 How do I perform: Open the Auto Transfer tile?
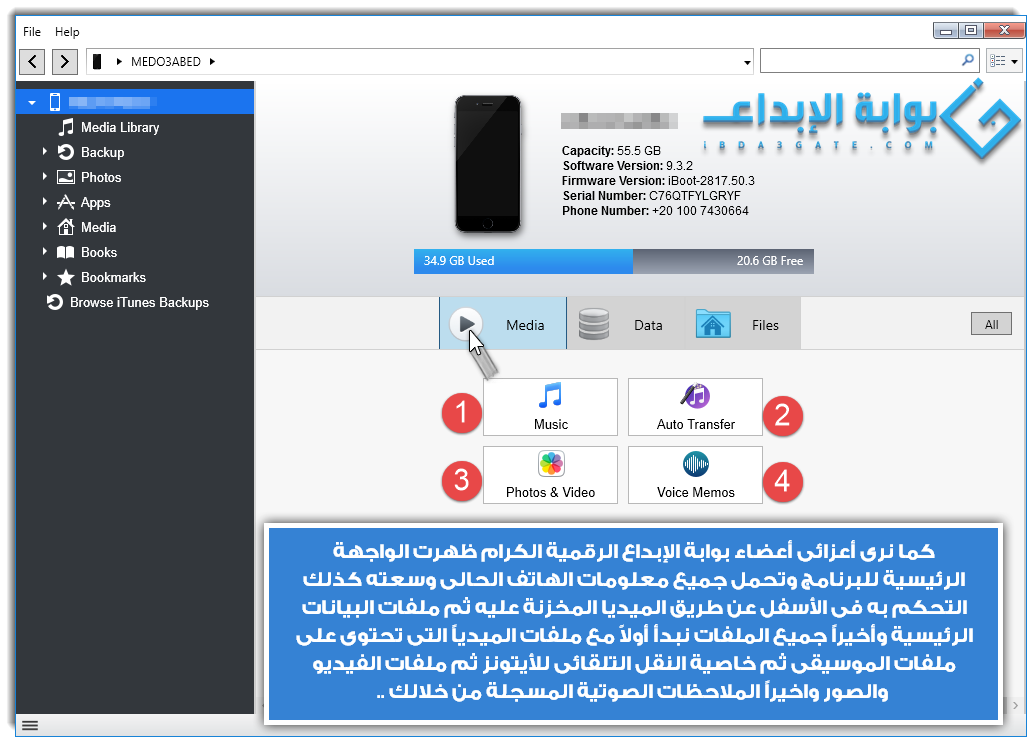coord(695,407)
